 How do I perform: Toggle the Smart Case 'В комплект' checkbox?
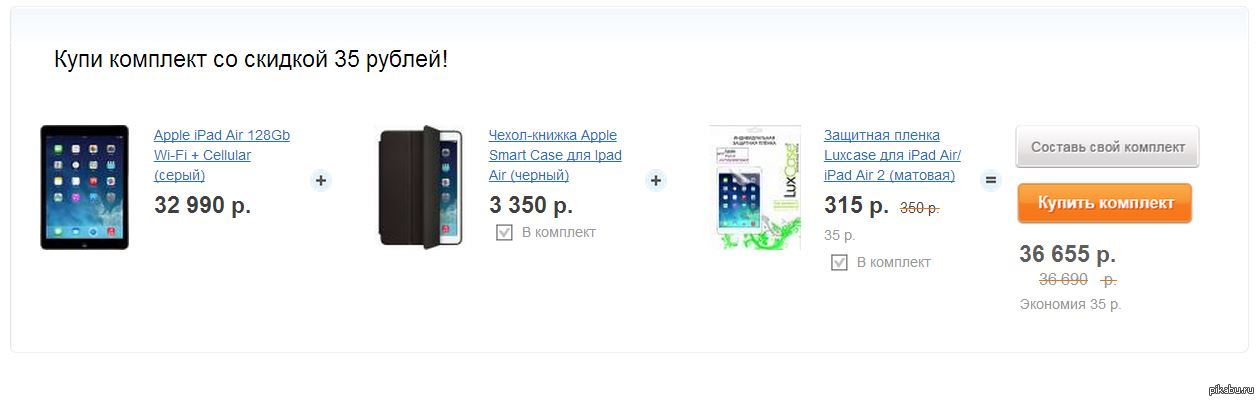[505, 233]
